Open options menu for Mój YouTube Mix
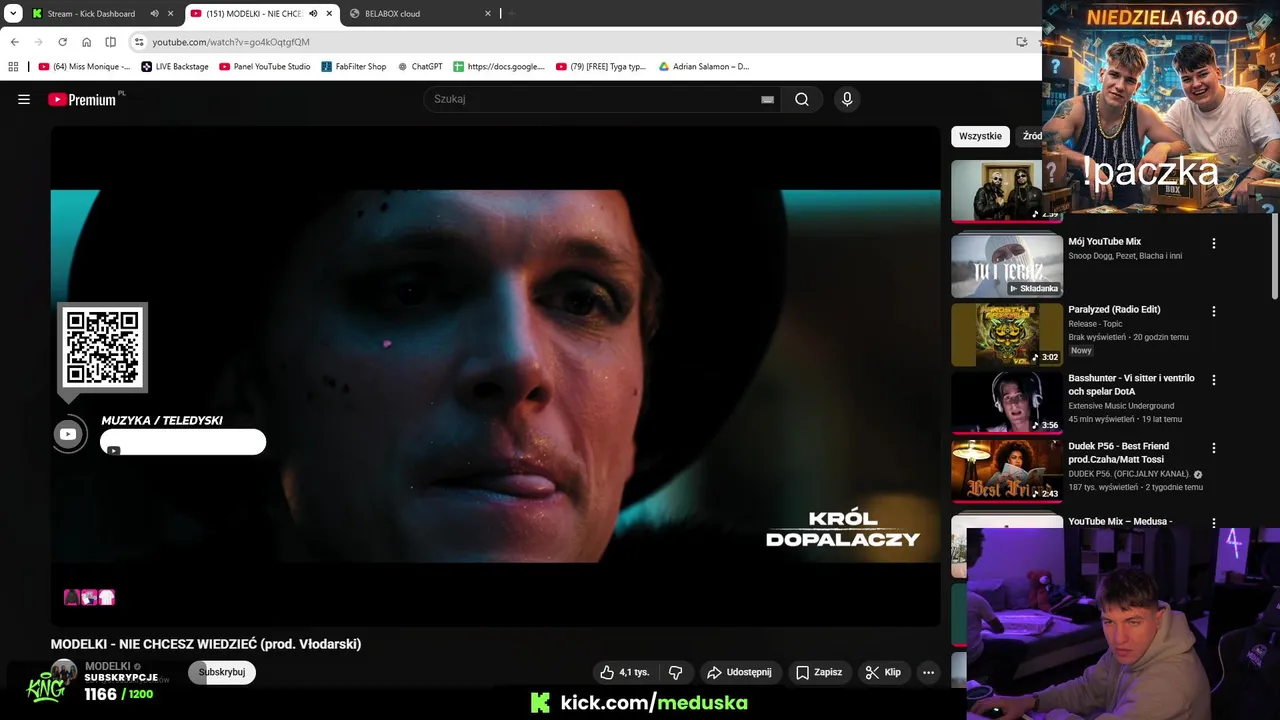Viewport: 1280px width, 720px height. [1214, 243]
